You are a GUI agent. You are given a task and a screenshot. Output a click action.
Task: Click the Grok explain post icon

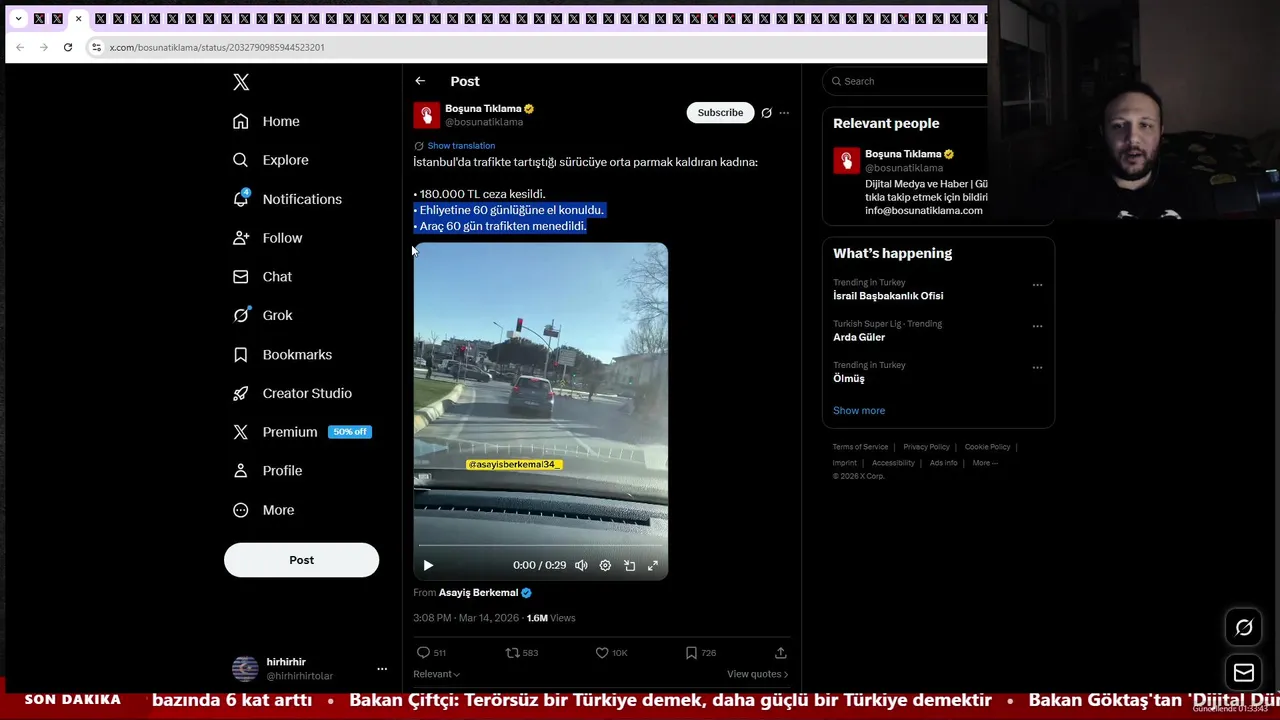(766, 113)
